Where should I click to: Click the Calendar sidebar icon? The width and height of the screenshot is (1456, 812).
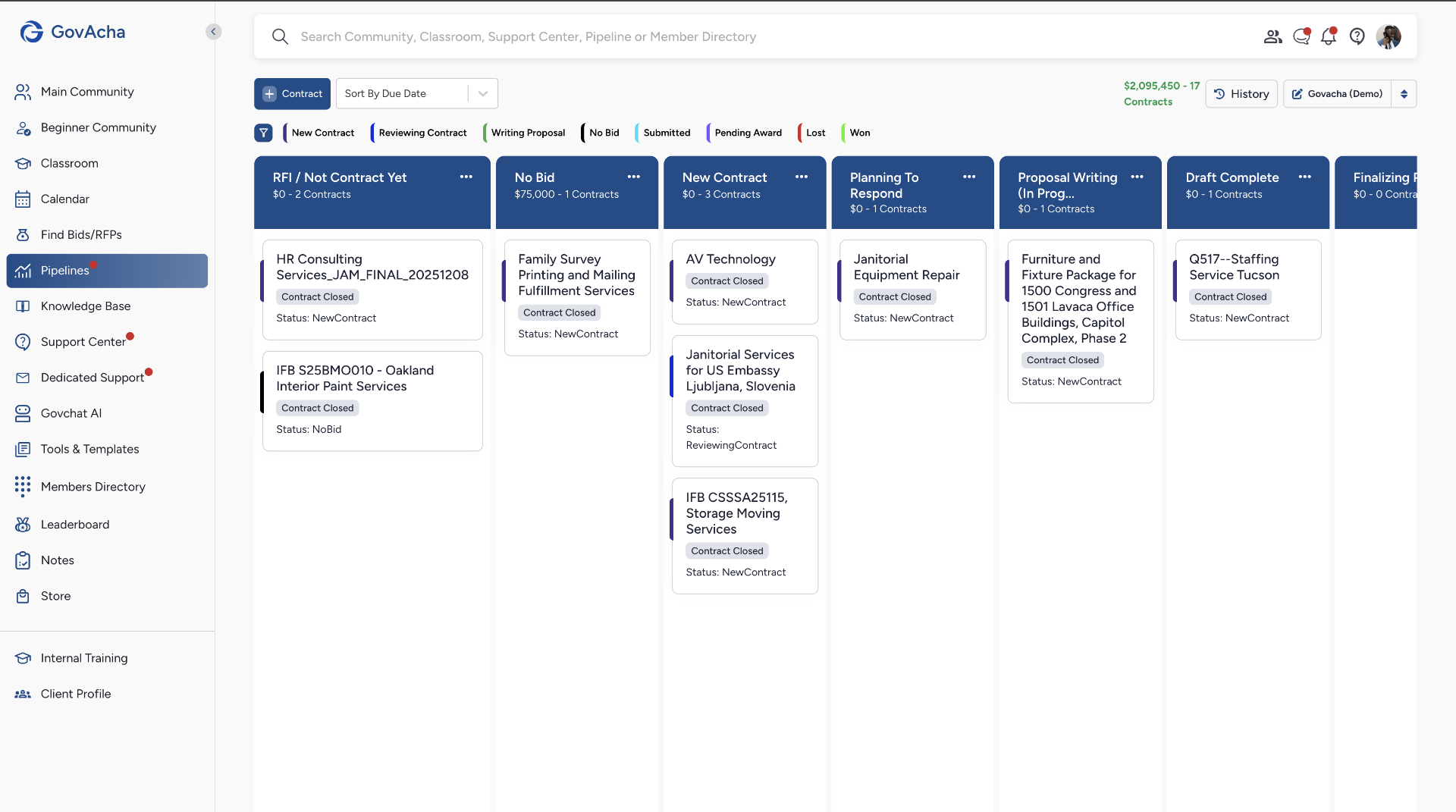23,199
